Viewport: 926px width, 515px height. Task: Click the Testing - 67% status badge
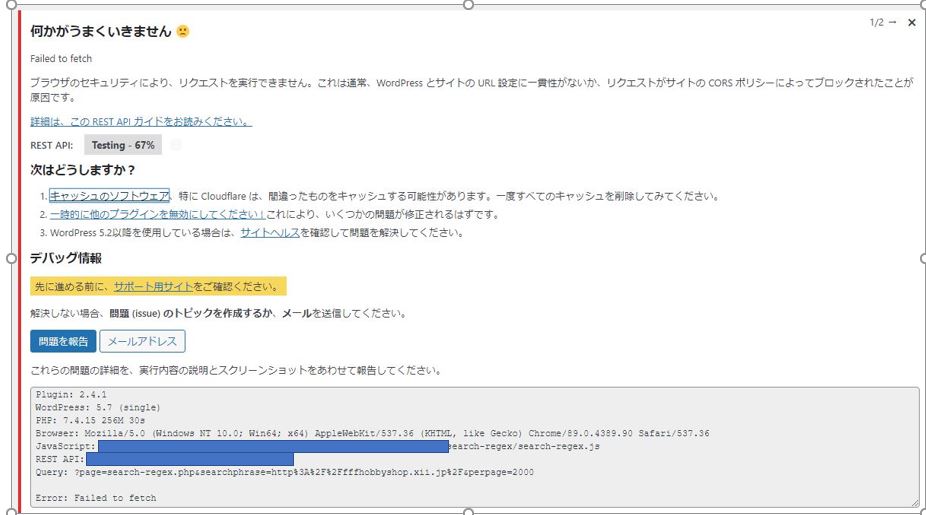click(123, 145)
